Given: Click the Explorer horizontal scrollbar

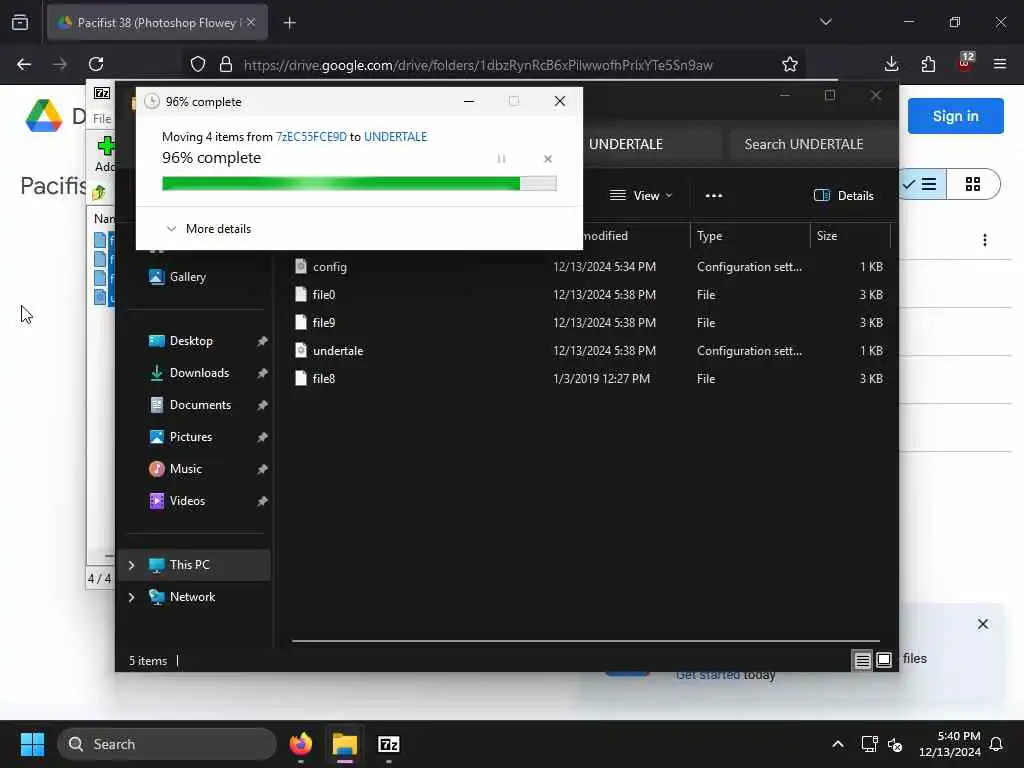Looking at the screenshot, I should [x=586, y=641].
